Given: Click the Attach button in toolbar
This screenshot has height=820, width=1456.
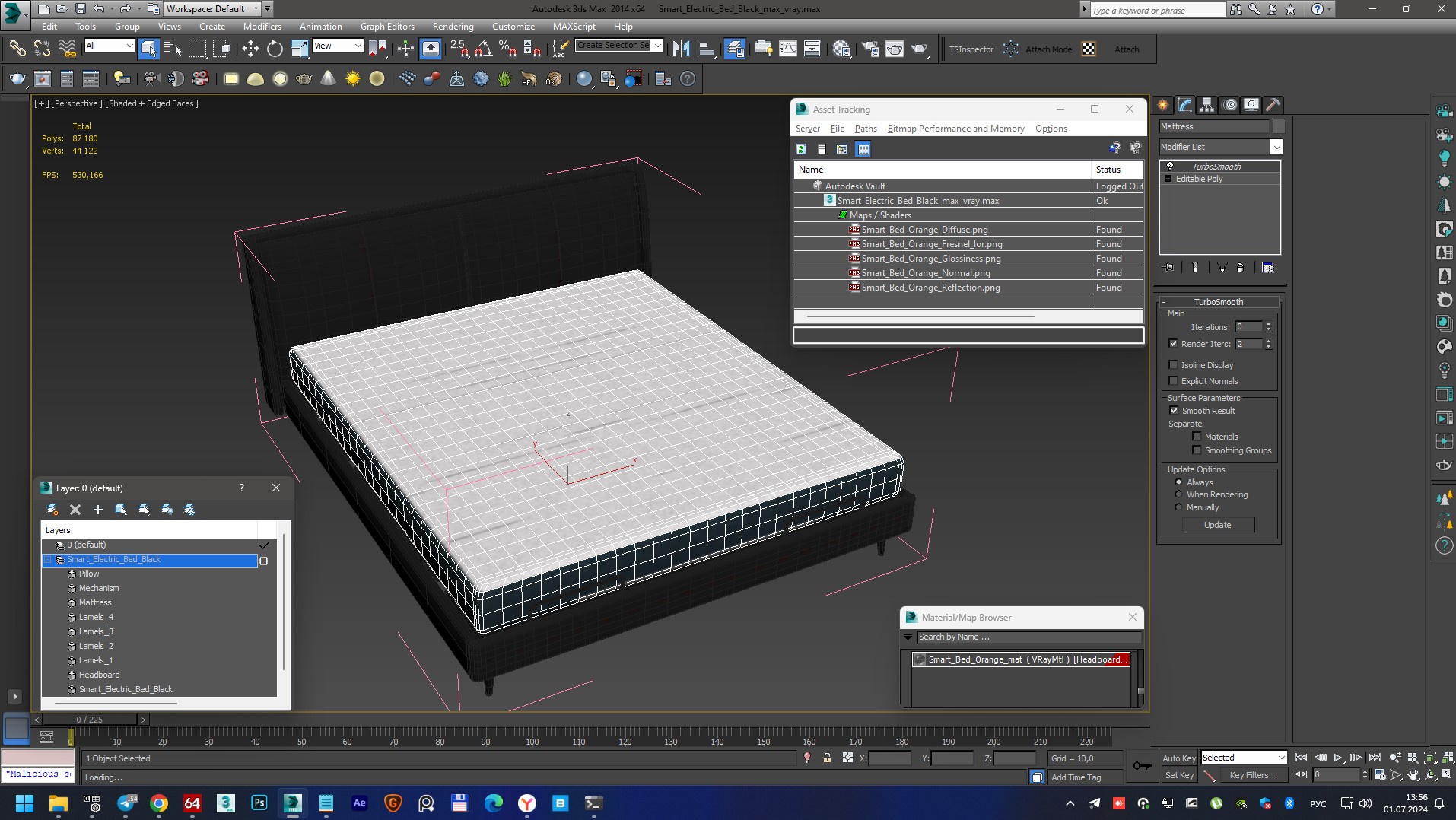Looking at the screenshot, I should [x=1127, y=49].
